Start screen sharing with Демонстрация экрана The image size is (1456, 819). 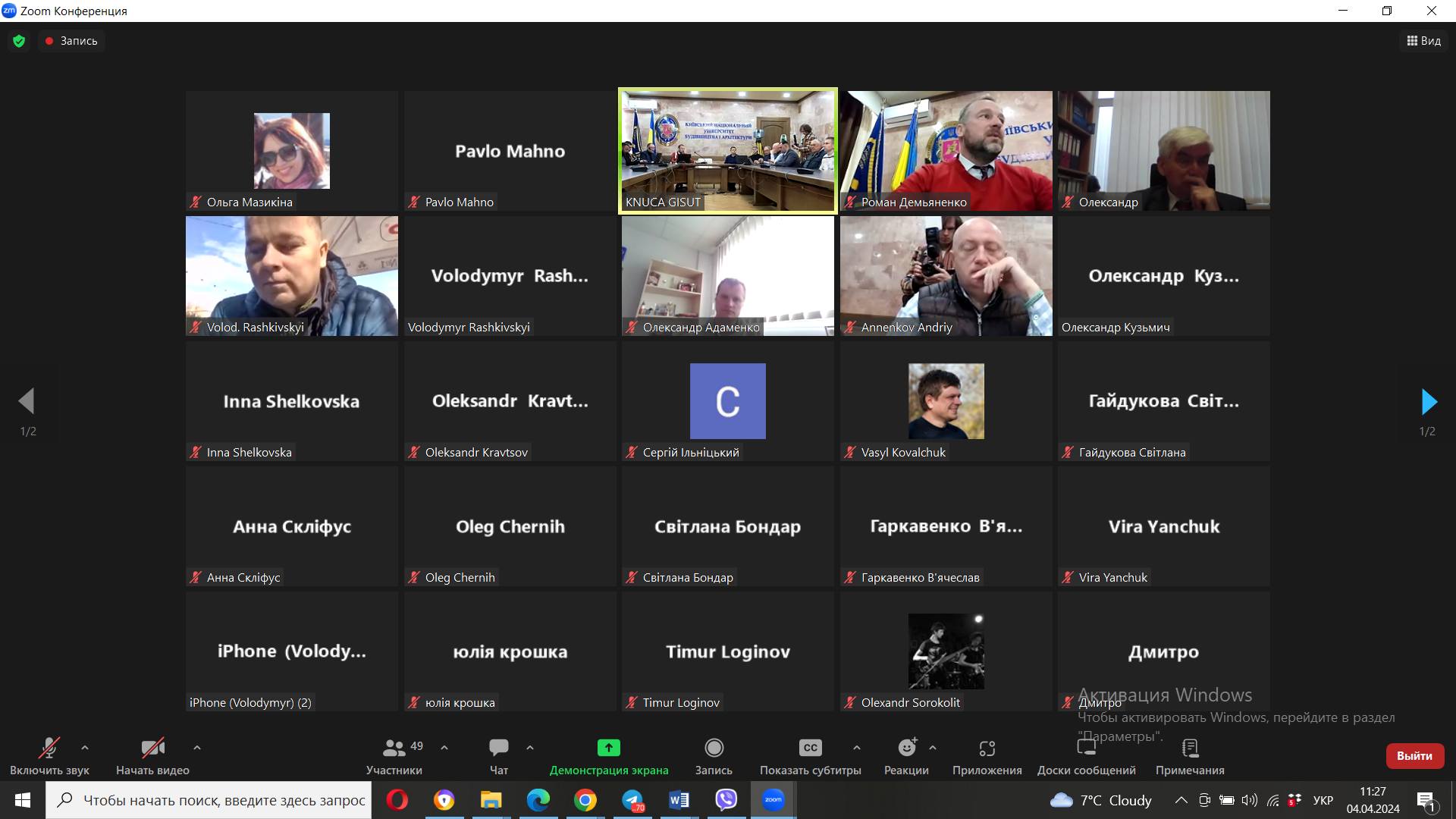click(x=609, y=757)
